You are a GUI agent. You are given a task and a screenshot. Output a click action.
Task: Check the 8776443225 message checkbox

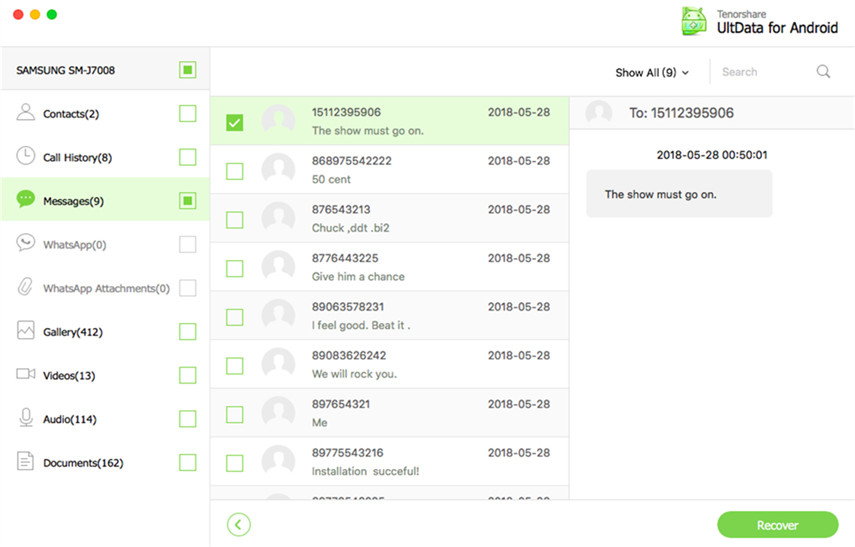(x=234, y=268)
